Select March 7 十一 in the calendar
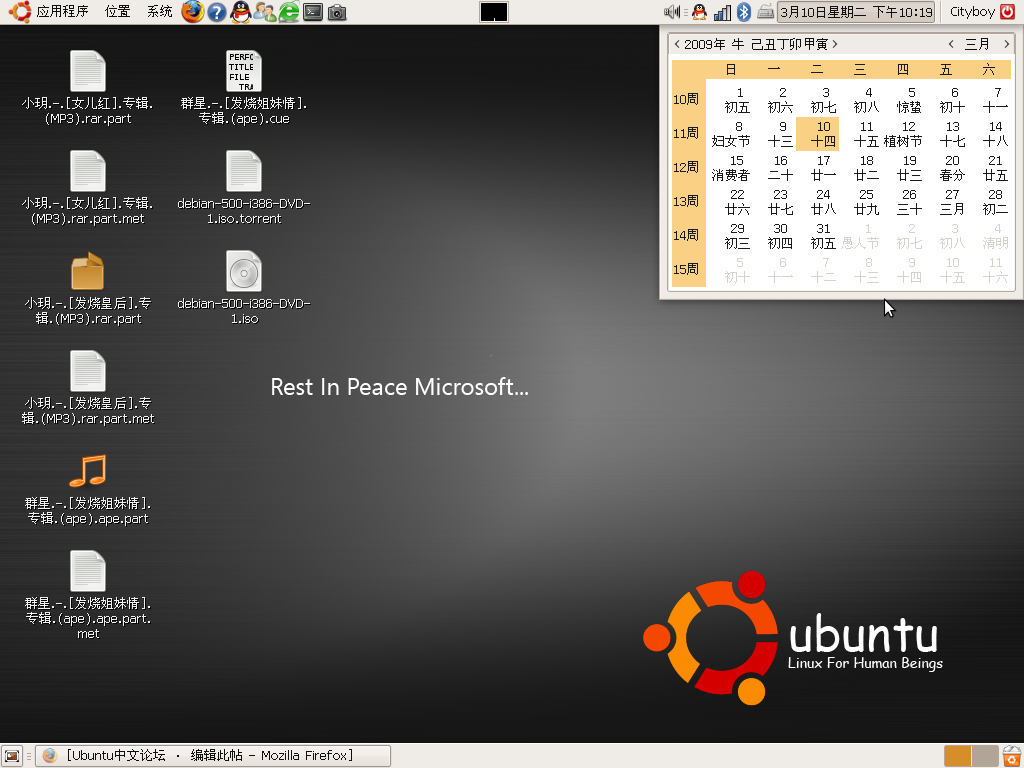 995,100
